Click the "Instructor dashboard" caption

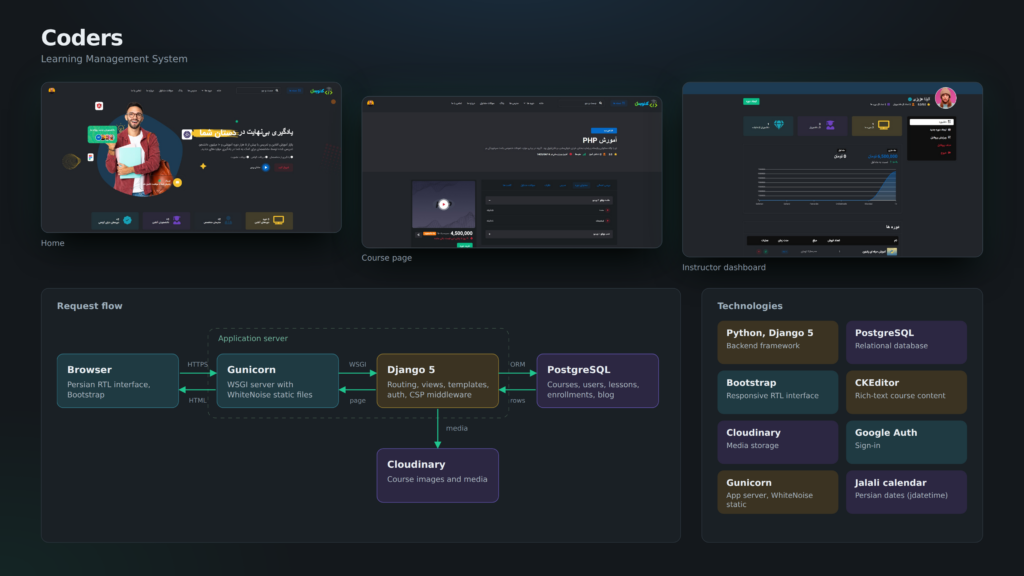724,267
